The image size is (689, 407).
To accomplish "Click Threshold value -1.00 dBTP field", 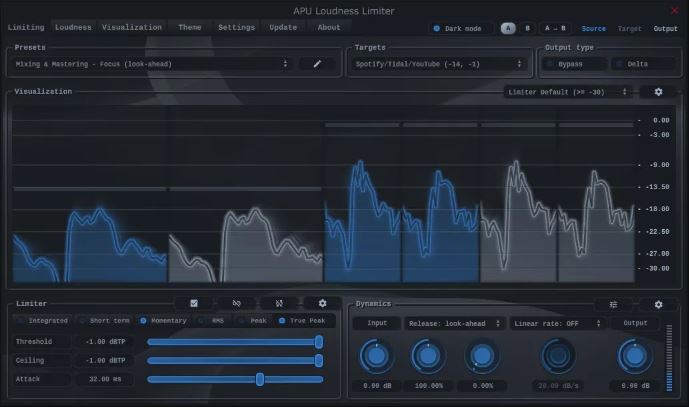I will (105, 342).
